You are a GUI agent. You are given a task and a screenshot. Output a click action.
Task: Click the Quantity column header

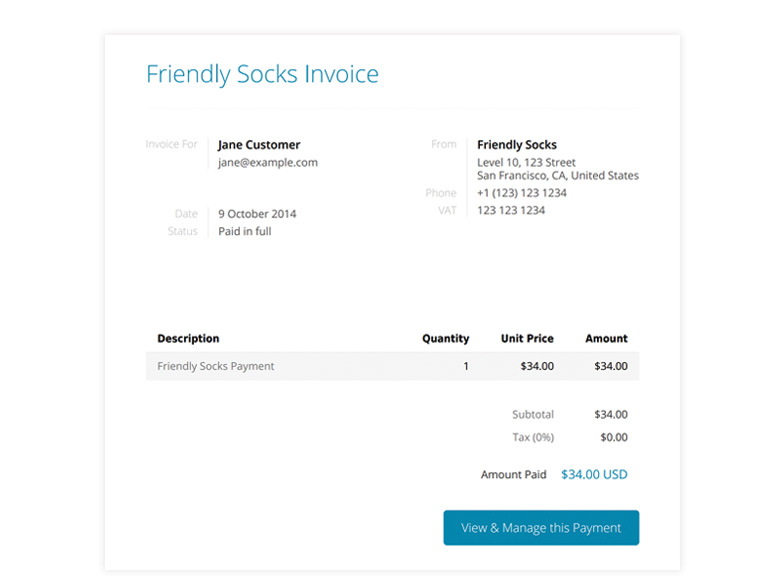point(446,339)
